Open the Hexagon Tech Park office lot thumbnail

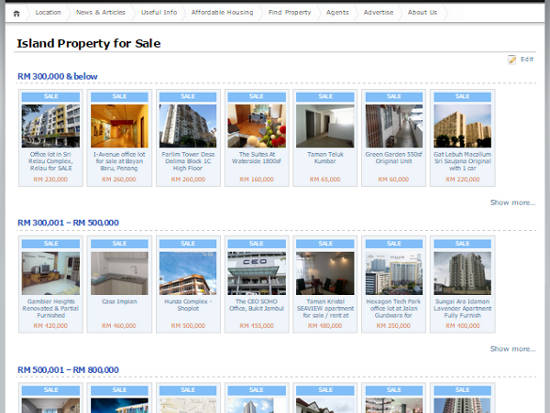click(394, 273)
